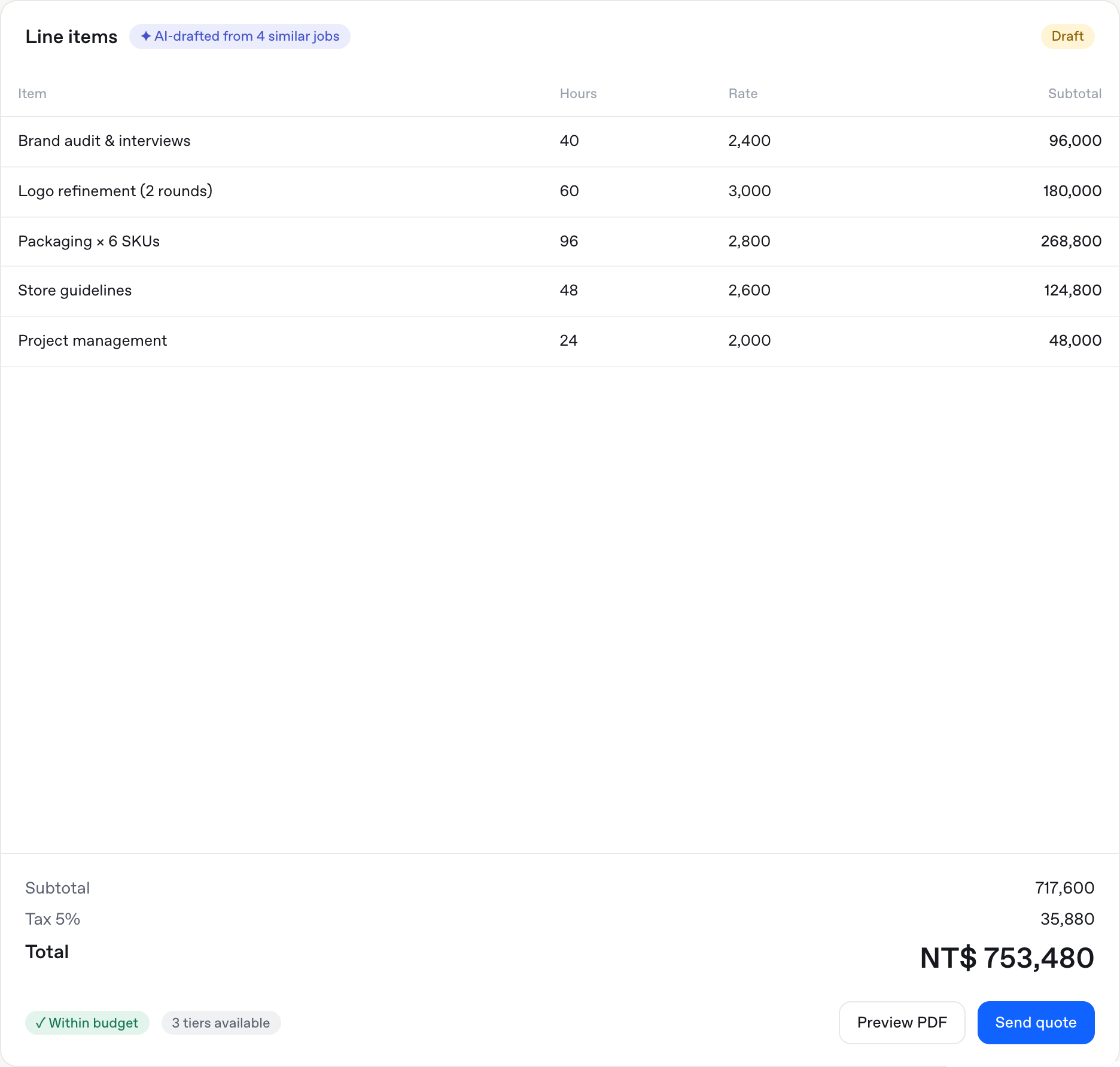
Task: Click hours value 96 for Packaging
Action: tap(569, 242)
